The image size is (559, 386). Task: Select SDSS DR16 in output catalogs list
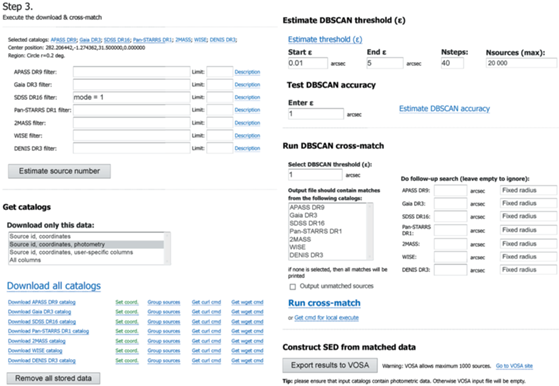tap(327, 223)
